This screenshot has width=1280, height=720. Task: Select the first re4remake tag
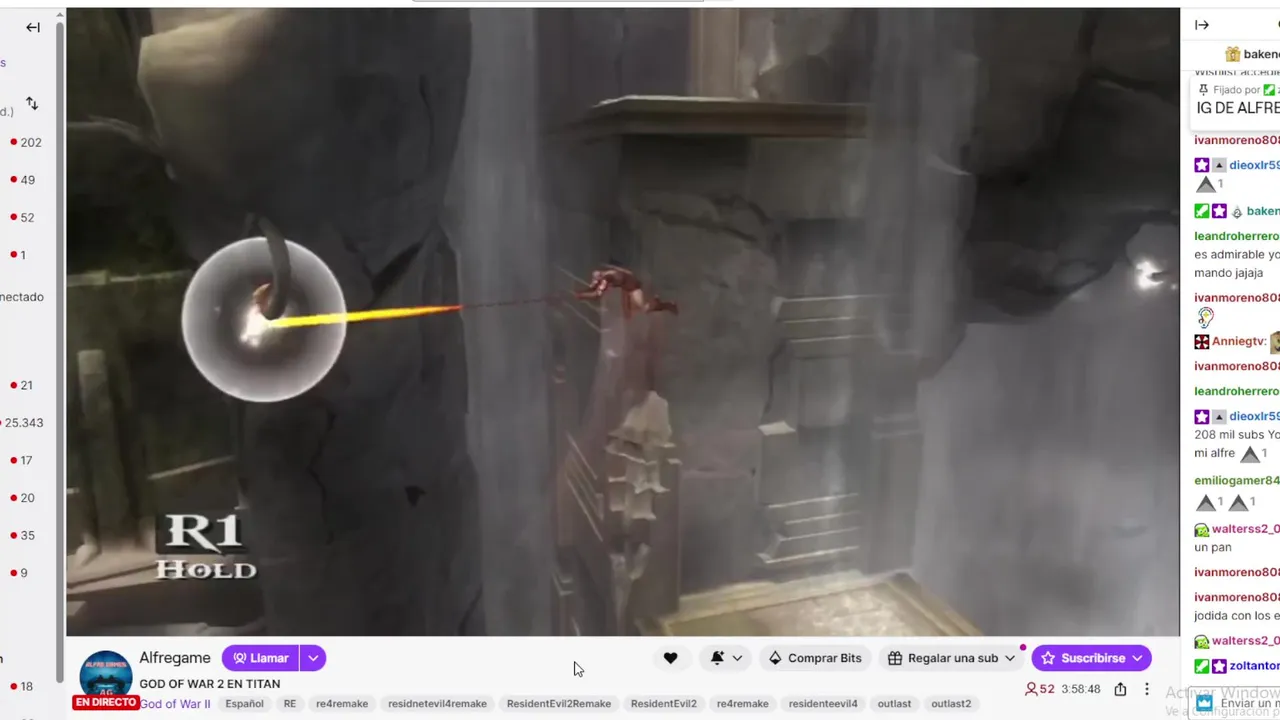coord(342,704)
